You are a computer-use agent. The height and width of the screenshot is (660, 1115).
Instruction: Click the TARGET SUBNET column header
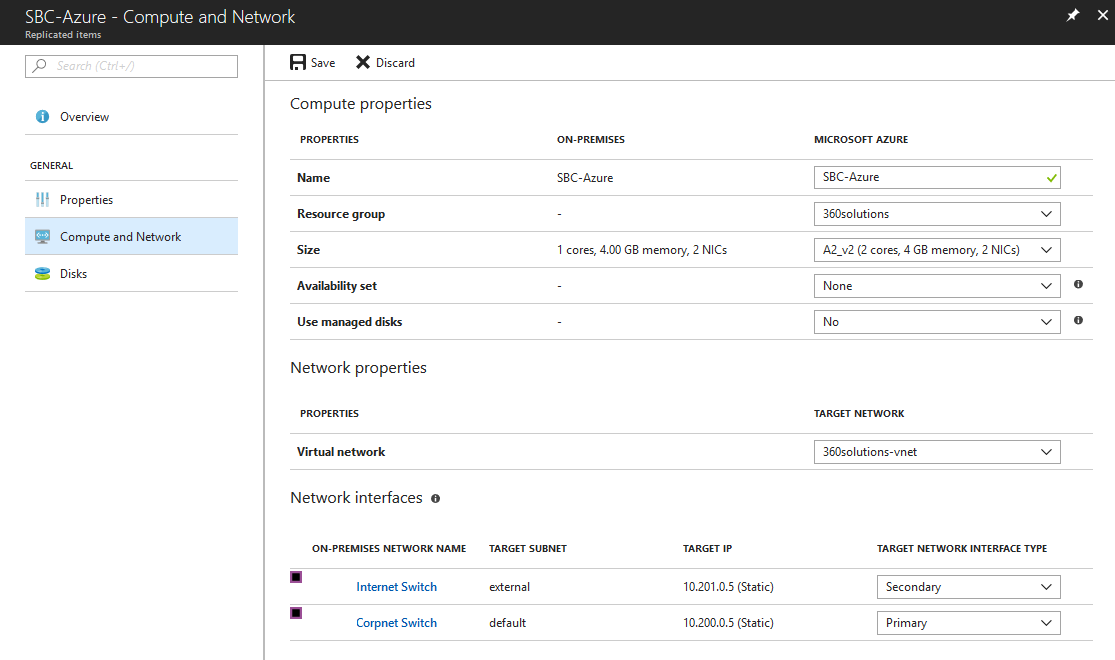(x=528, y=548)
